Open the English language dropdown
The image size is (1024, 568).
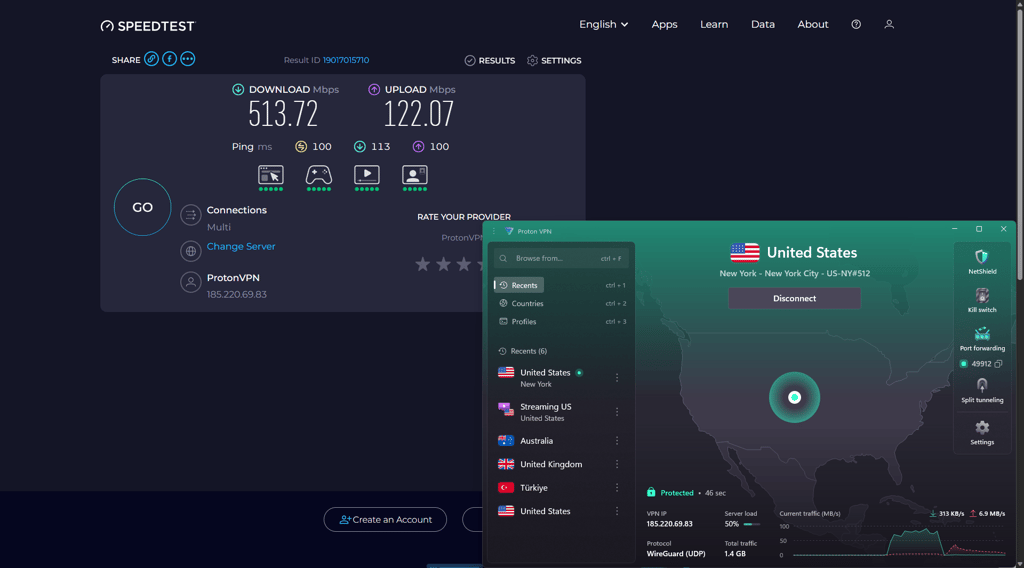coord(603,24)
